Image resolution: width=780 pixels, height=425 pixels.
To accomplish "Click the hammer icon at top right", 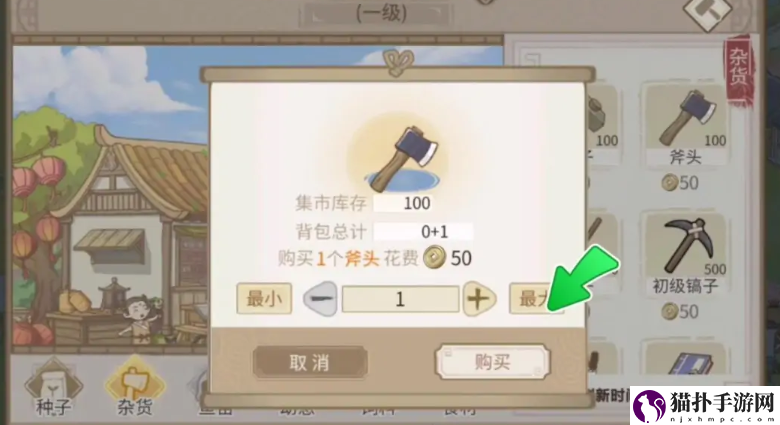I will [707, 13].
